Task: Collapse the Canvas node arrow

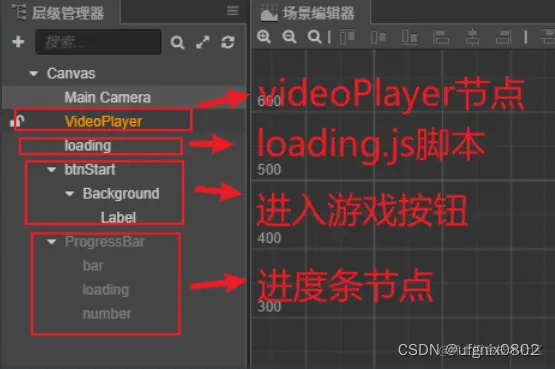Action: pos(34,74)
